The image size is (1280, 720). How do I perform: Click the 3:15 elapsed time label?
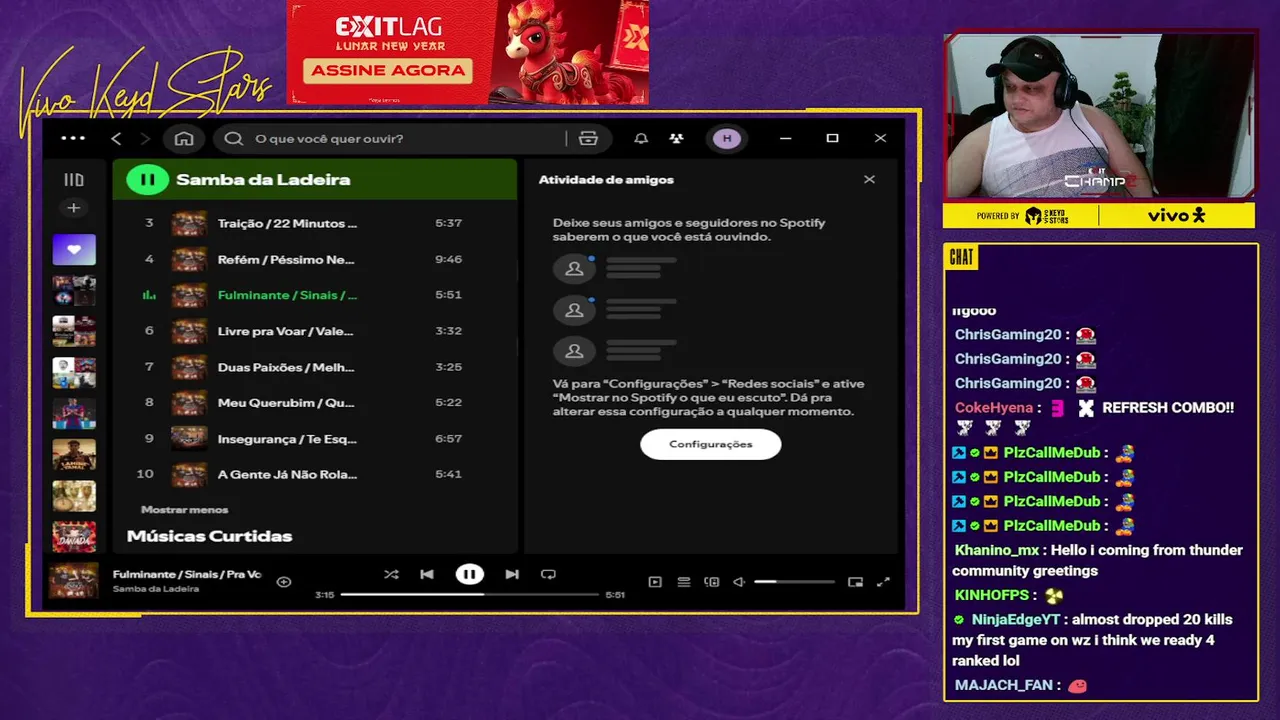pos(324,595)
